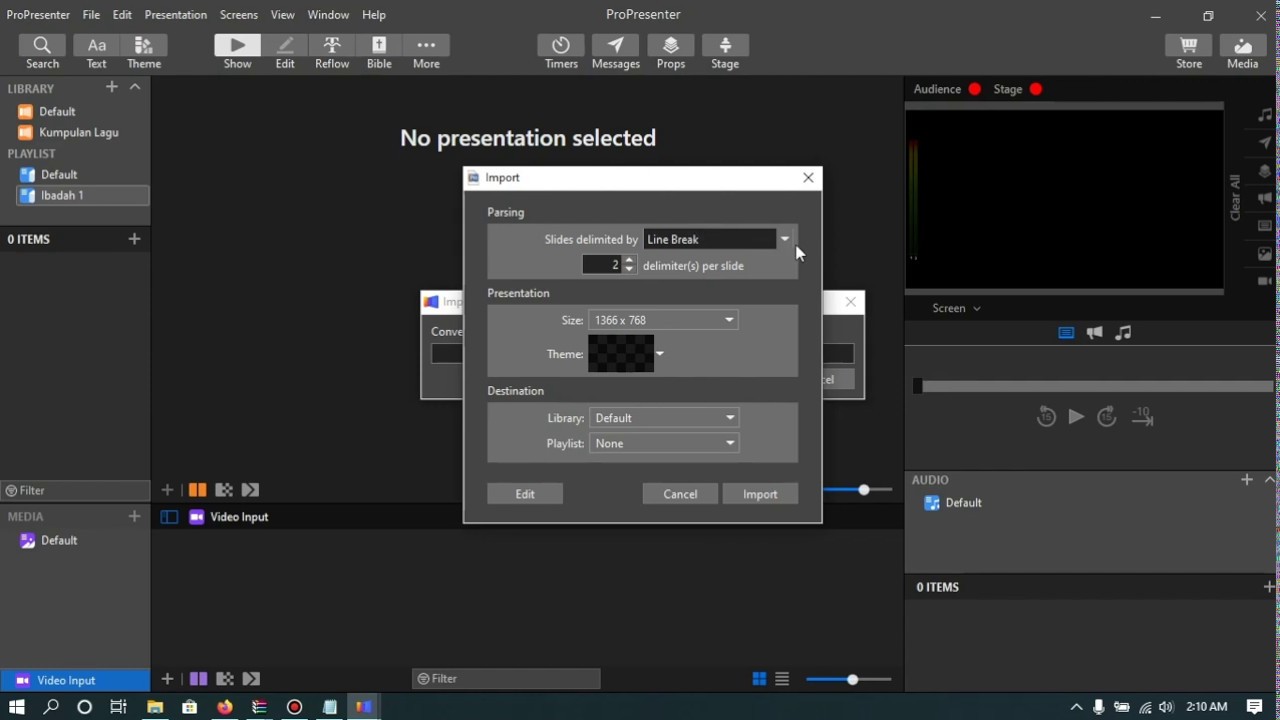Open the Help menu
This screenshot has width=1280, height=720.
tap(374, 15)
